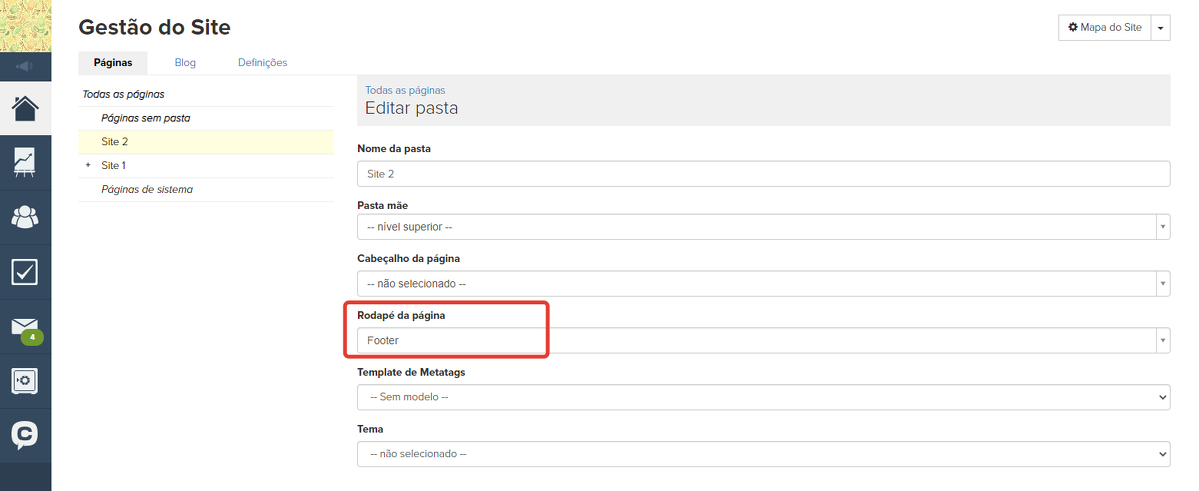Switch to the Blog tab

185,62
